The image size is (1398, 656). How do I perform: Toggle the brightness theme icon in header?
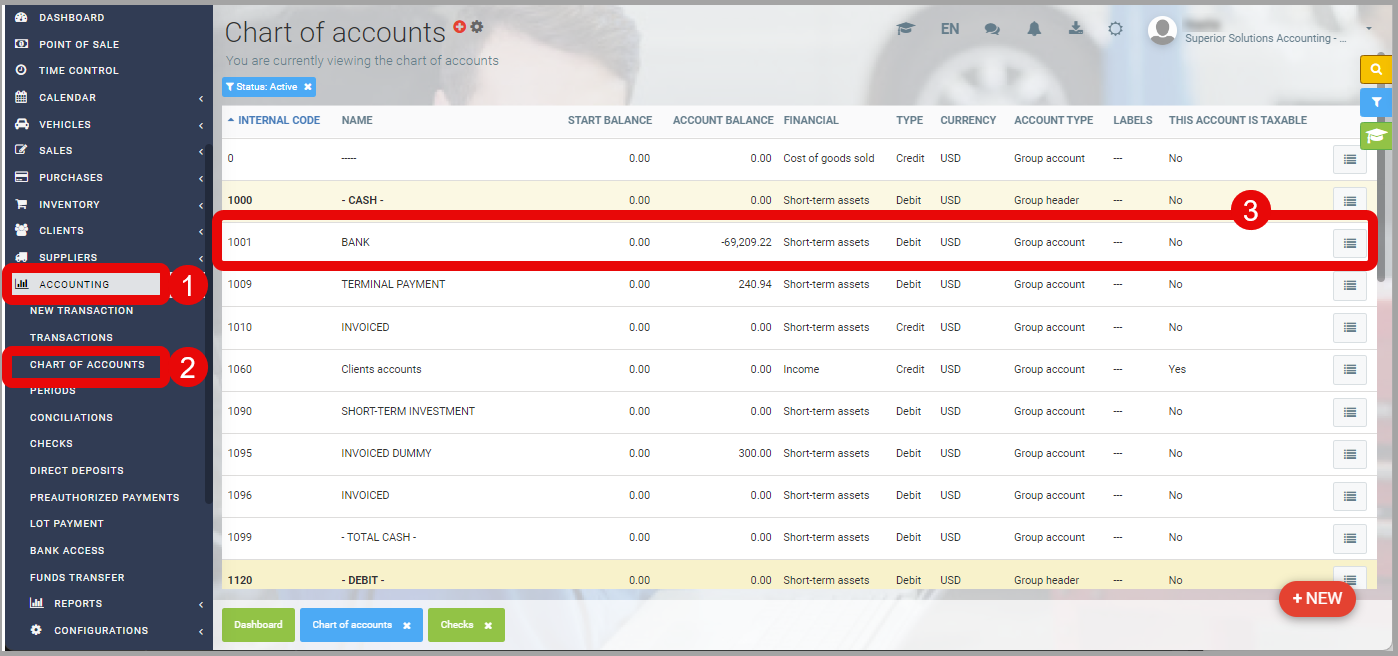pos(1116,29)
